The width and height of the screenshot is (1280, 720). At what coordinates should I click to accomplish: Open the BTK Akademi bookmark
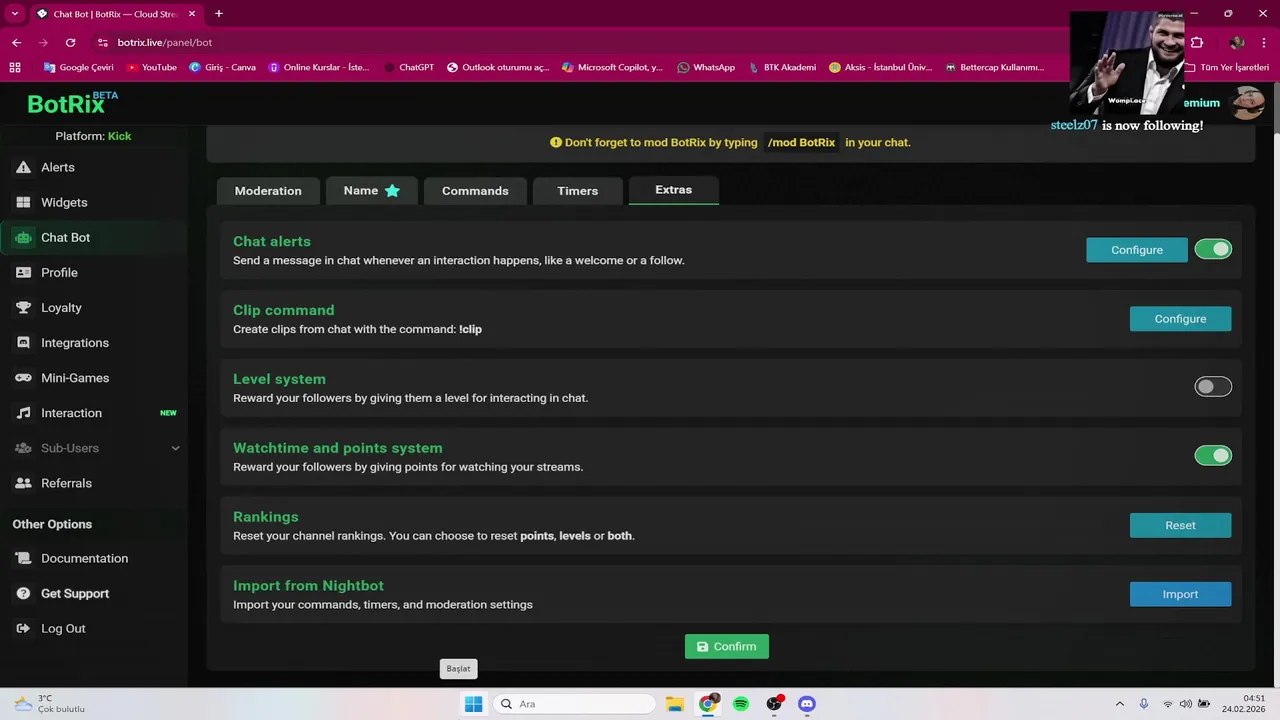(x=782, y=67)
